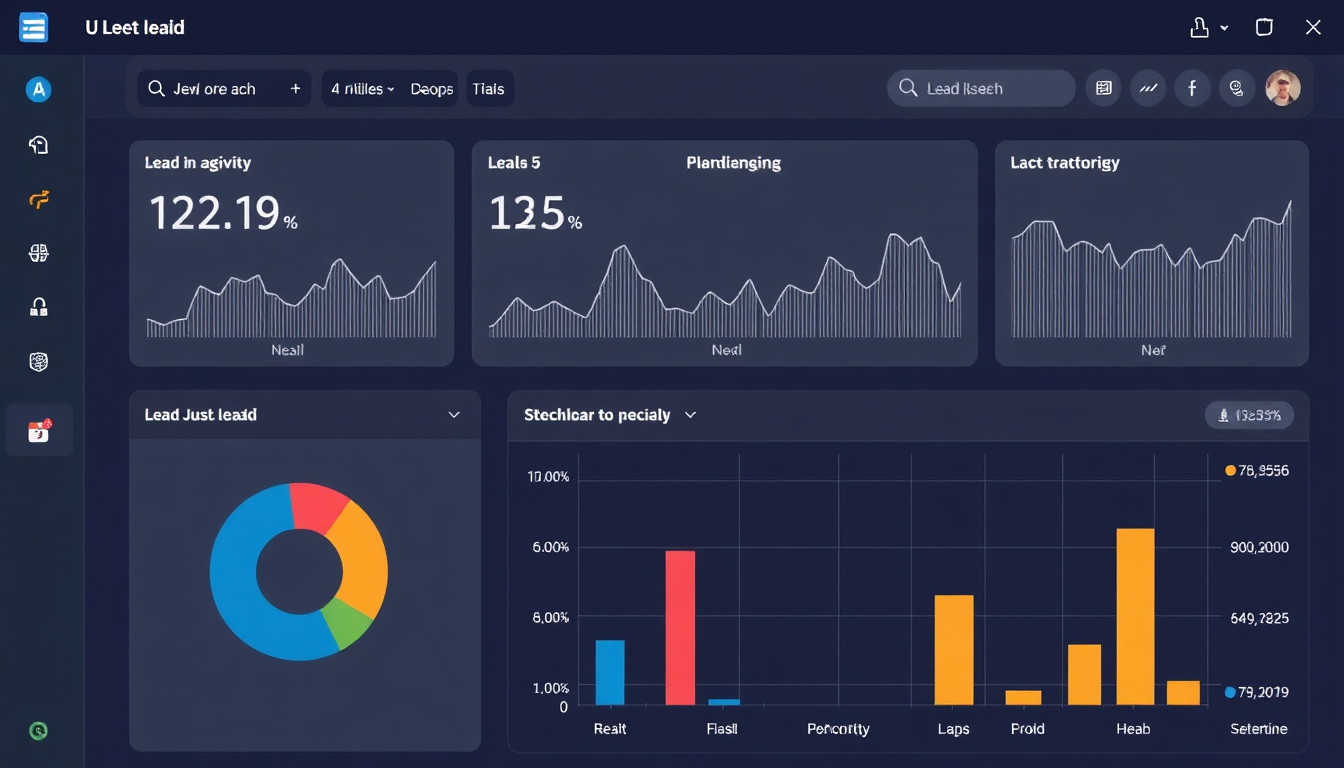Expand the "Lead Just leaid" panel chevron
1344x768 pixels.
pyautogui.click(x=454, y=415)
